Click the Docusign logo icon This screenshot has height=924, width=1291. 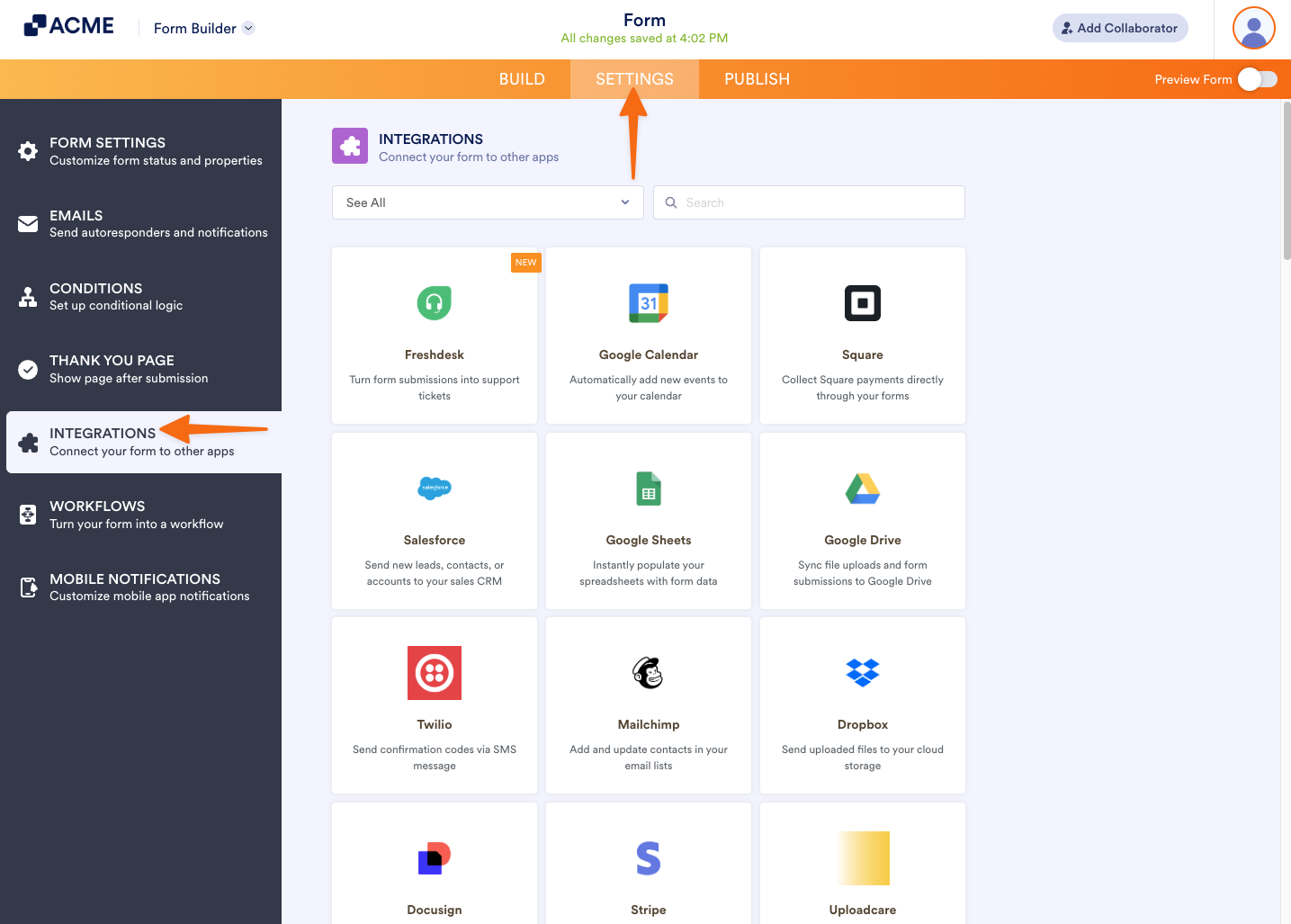click(435, 858)
